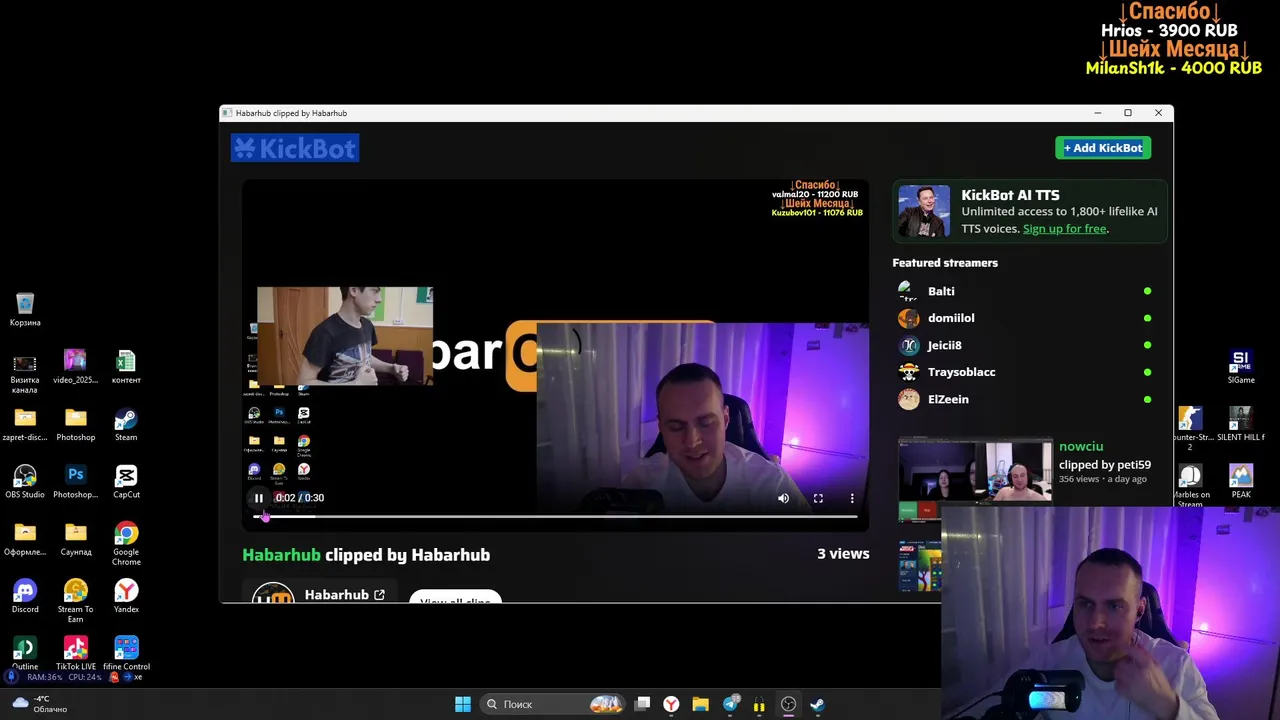Screen dimensions: 1280x720
Task: Open Саунпад folder on desktop
Action: click(x=75, y=538)
